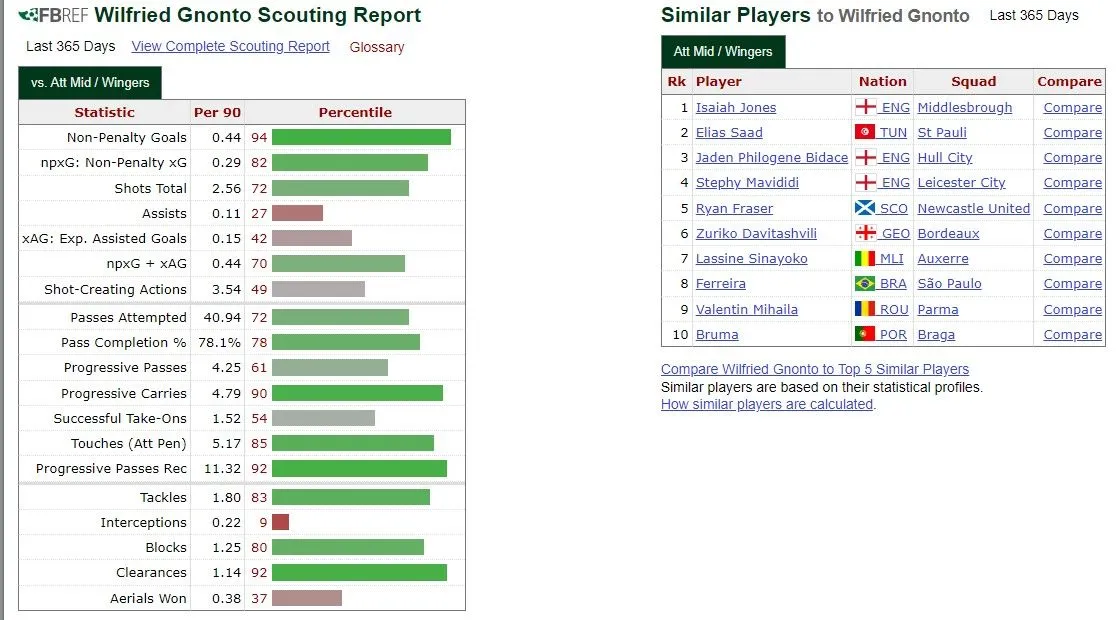Click "Compare Wilfried Gnonto to Top 5 Similar Players"
Image resolution: width=1117 pixels, height=620 pixels.
coord(815,369)
